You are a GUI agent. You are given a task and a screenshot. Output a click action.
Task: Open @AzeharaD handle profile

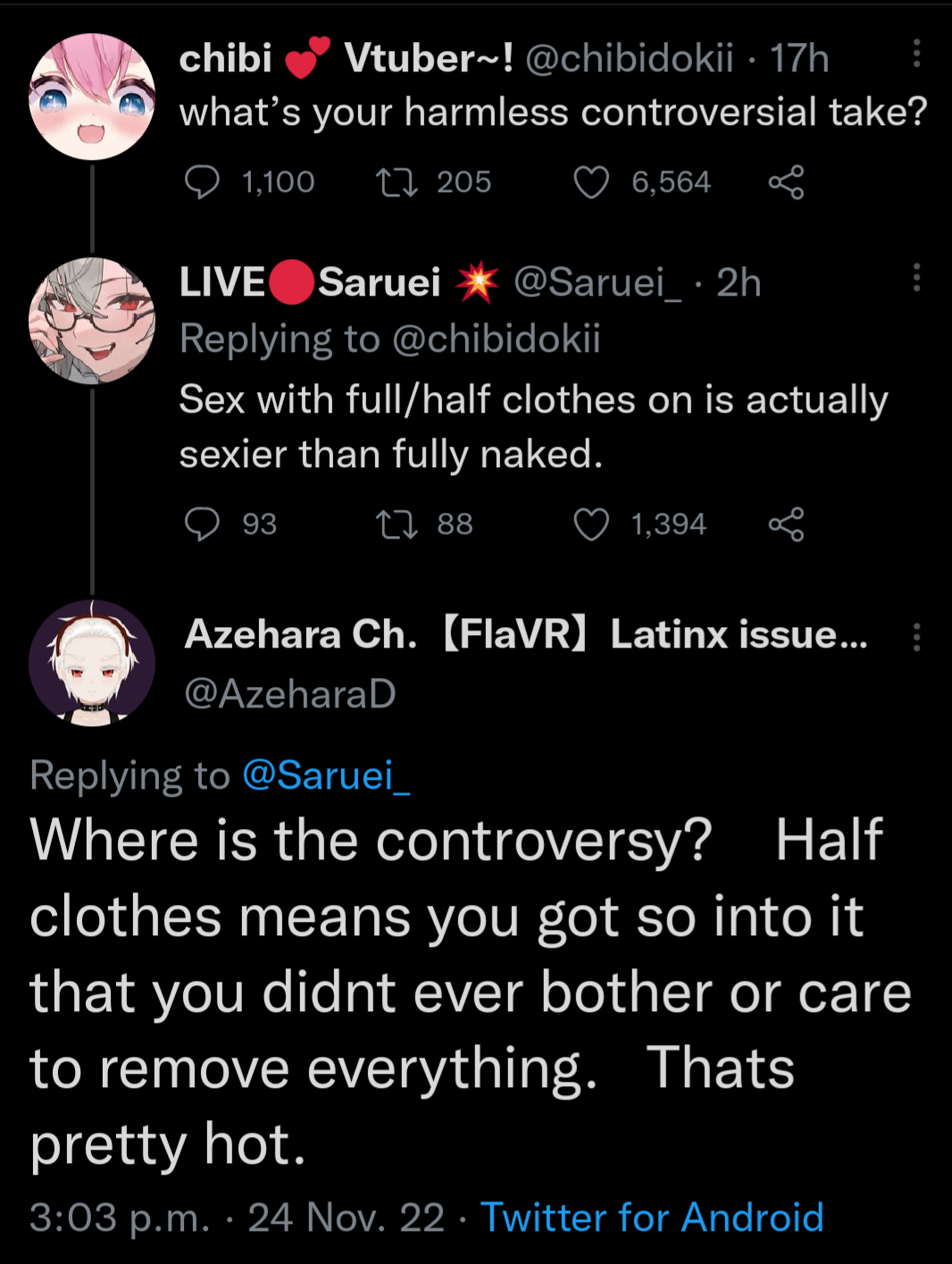coord(290,694)
